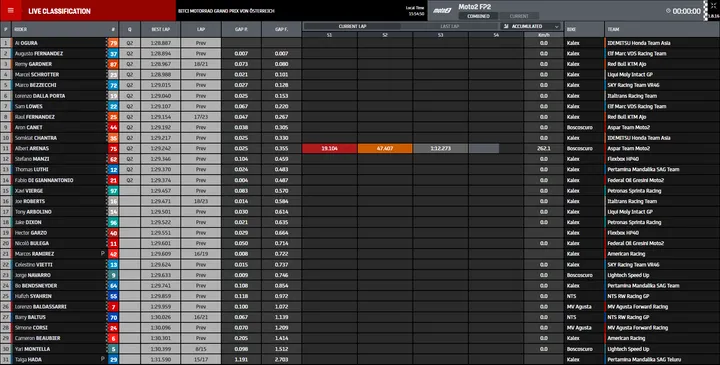The height and width of the screenshot is (365, 720).
Task: Click the Km/h column header
Action: [x=544, y=35]
